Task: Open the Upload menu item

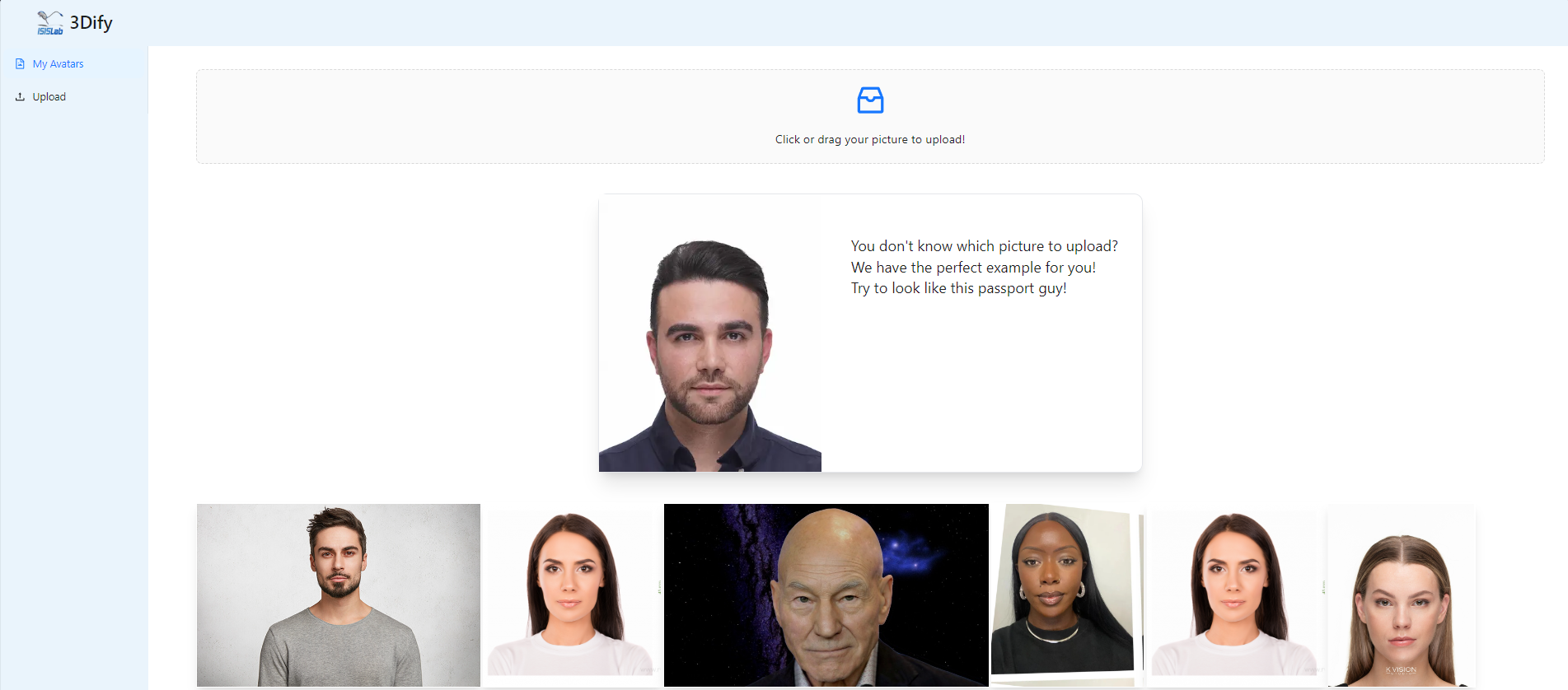Action: pyautogui.click(x=74, y=96)
